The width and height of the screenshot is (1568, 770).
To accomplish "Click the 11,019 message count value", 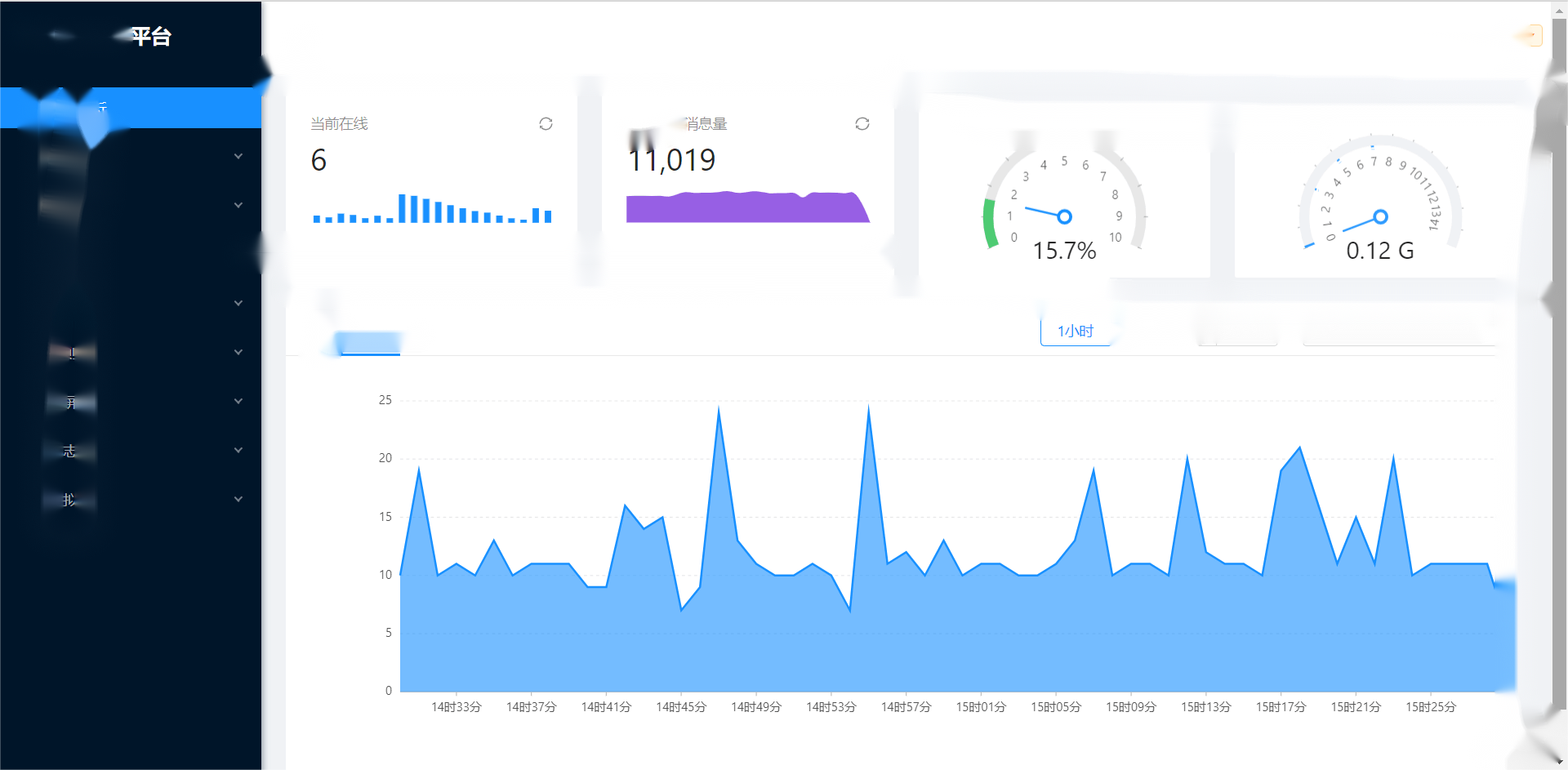I will [671, 161].
